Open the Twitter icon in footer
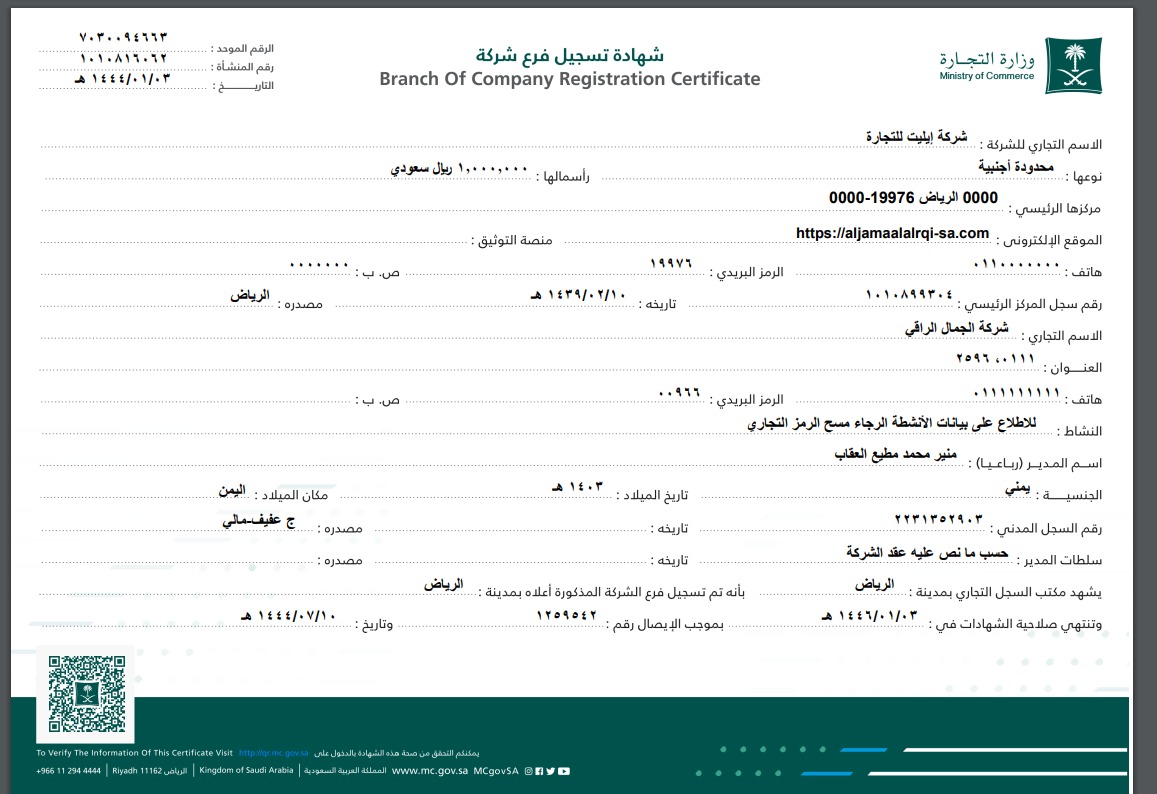 (551, 771)
